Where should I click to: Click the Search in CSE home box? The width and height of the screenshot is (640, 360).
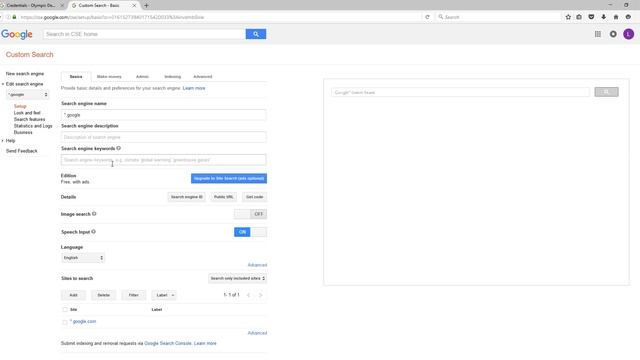click(x=144, y=34)
